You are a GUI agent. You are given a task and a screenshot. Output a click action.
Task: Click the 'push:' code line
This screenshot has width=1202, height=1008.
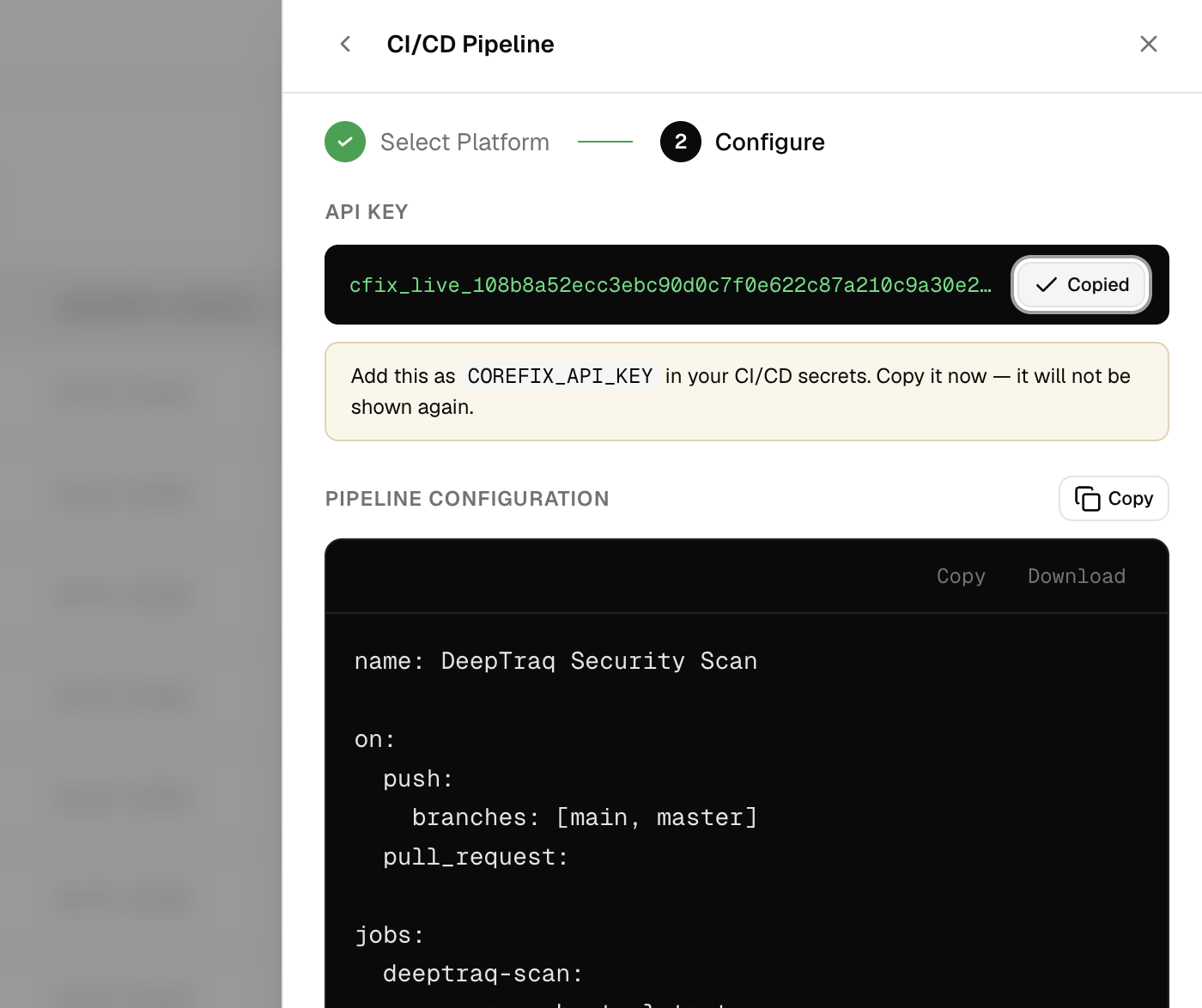[x=418, y=779]
